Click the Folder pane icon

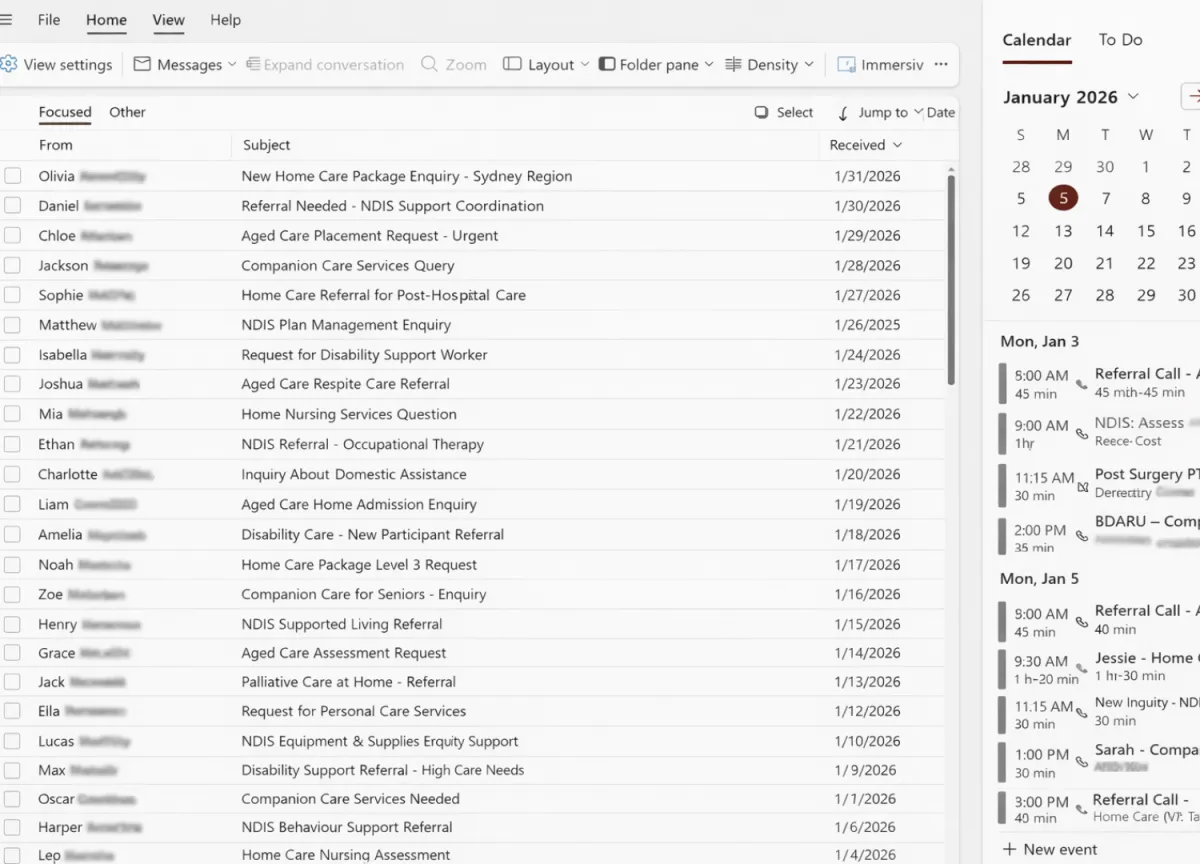coord(607,64)
